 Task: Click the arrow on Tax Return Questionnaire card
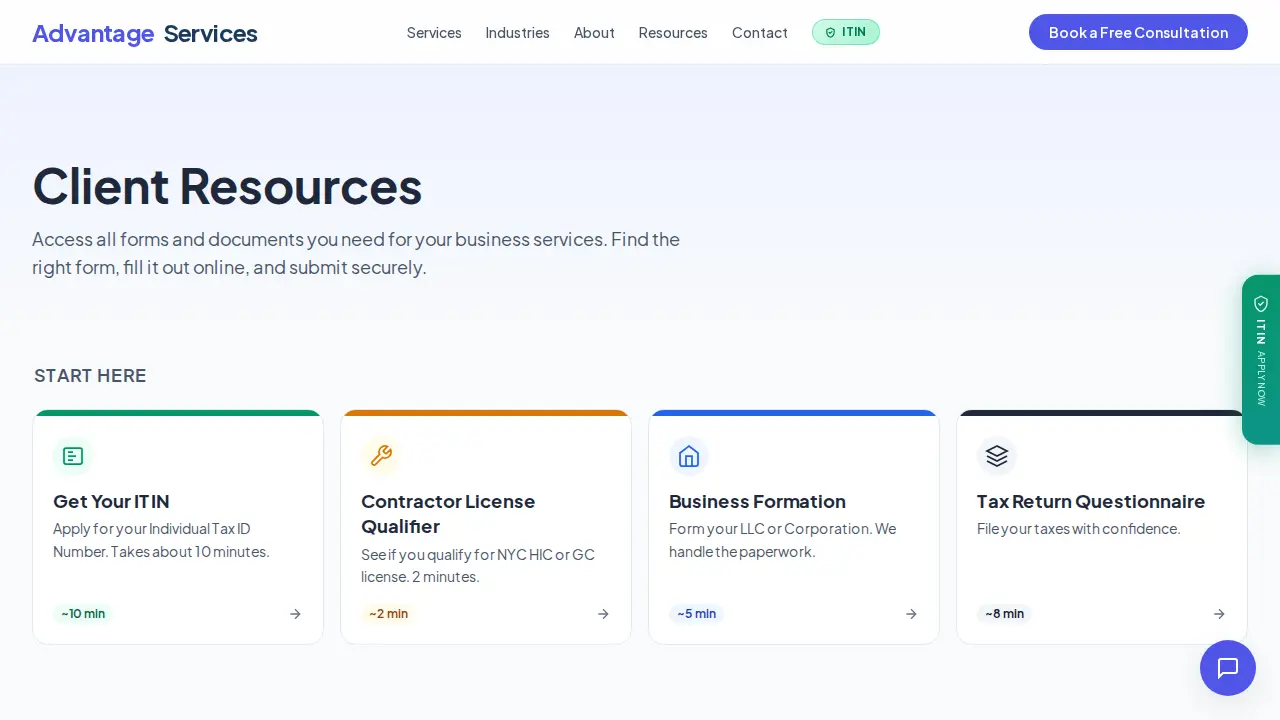(x=1219, y=614)
